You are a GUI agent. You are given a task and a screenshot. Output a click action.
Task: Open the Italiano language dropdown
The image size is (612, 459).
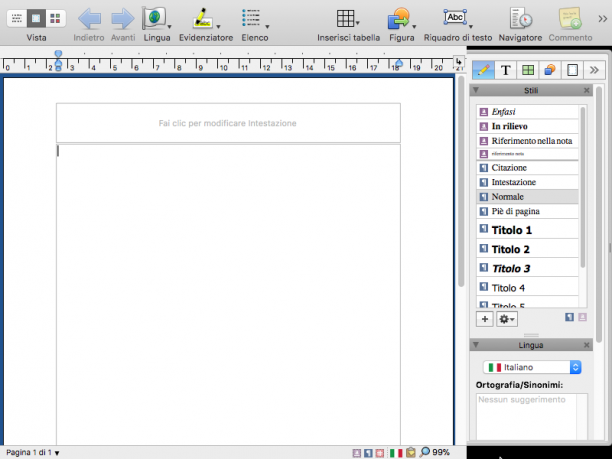click(532, 367)
